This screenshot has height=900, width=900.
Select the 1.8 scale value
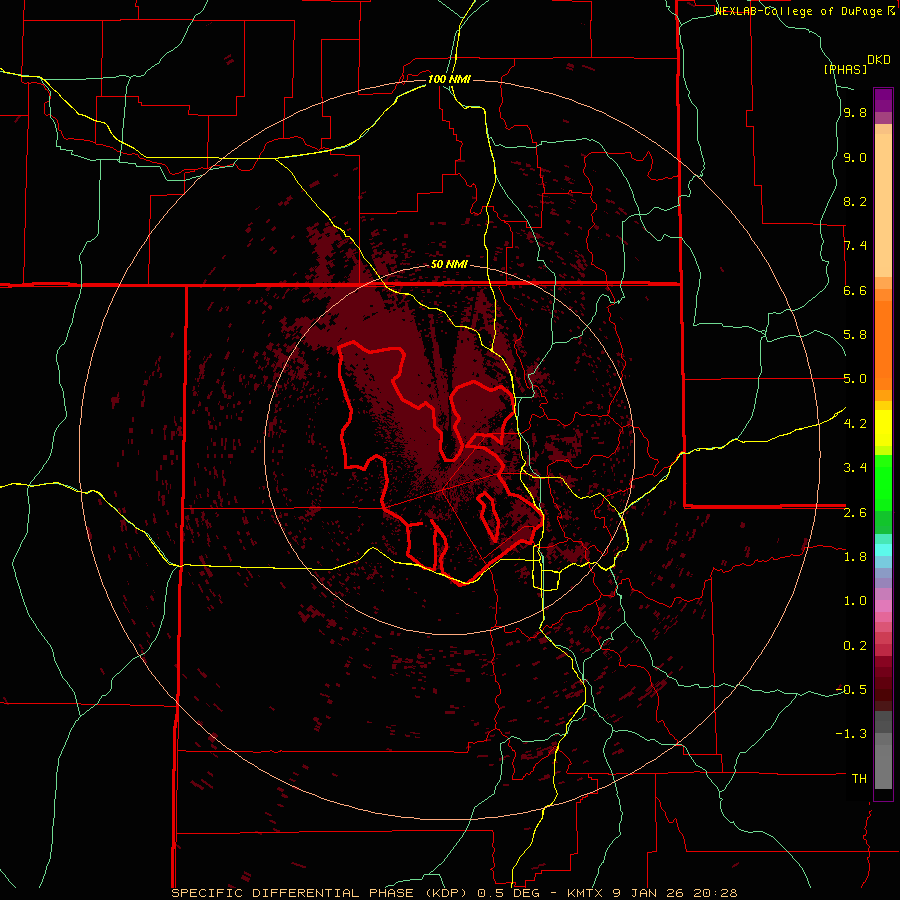[855, 557]
